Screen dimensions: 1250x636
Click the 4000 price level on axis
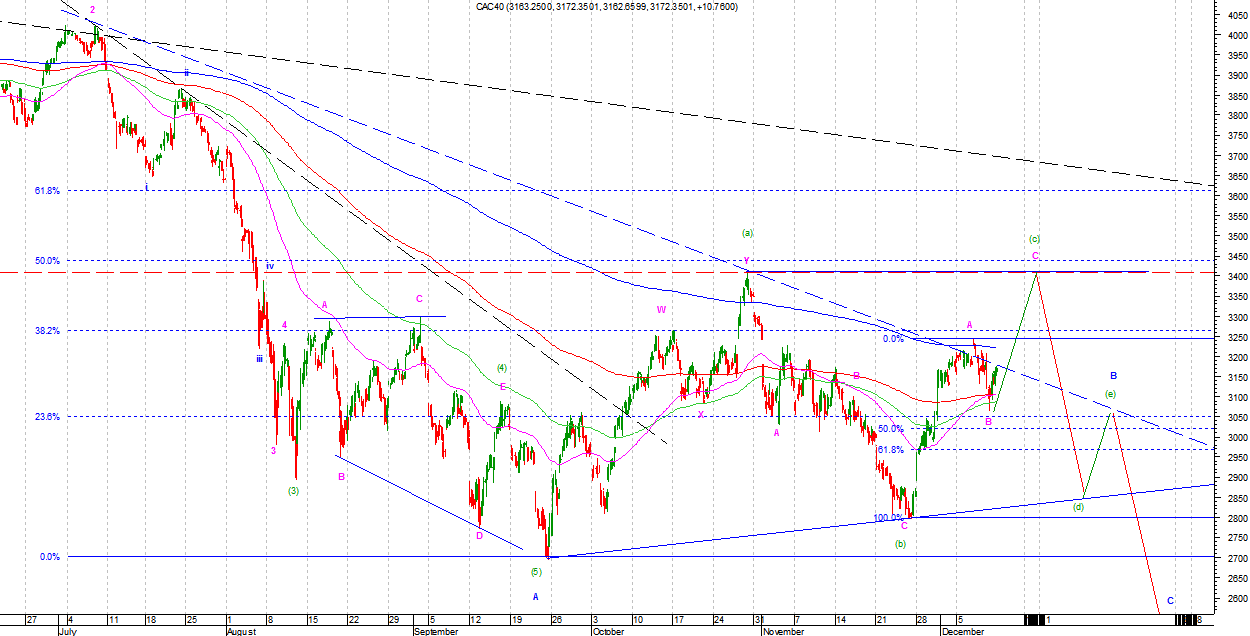1235,36
